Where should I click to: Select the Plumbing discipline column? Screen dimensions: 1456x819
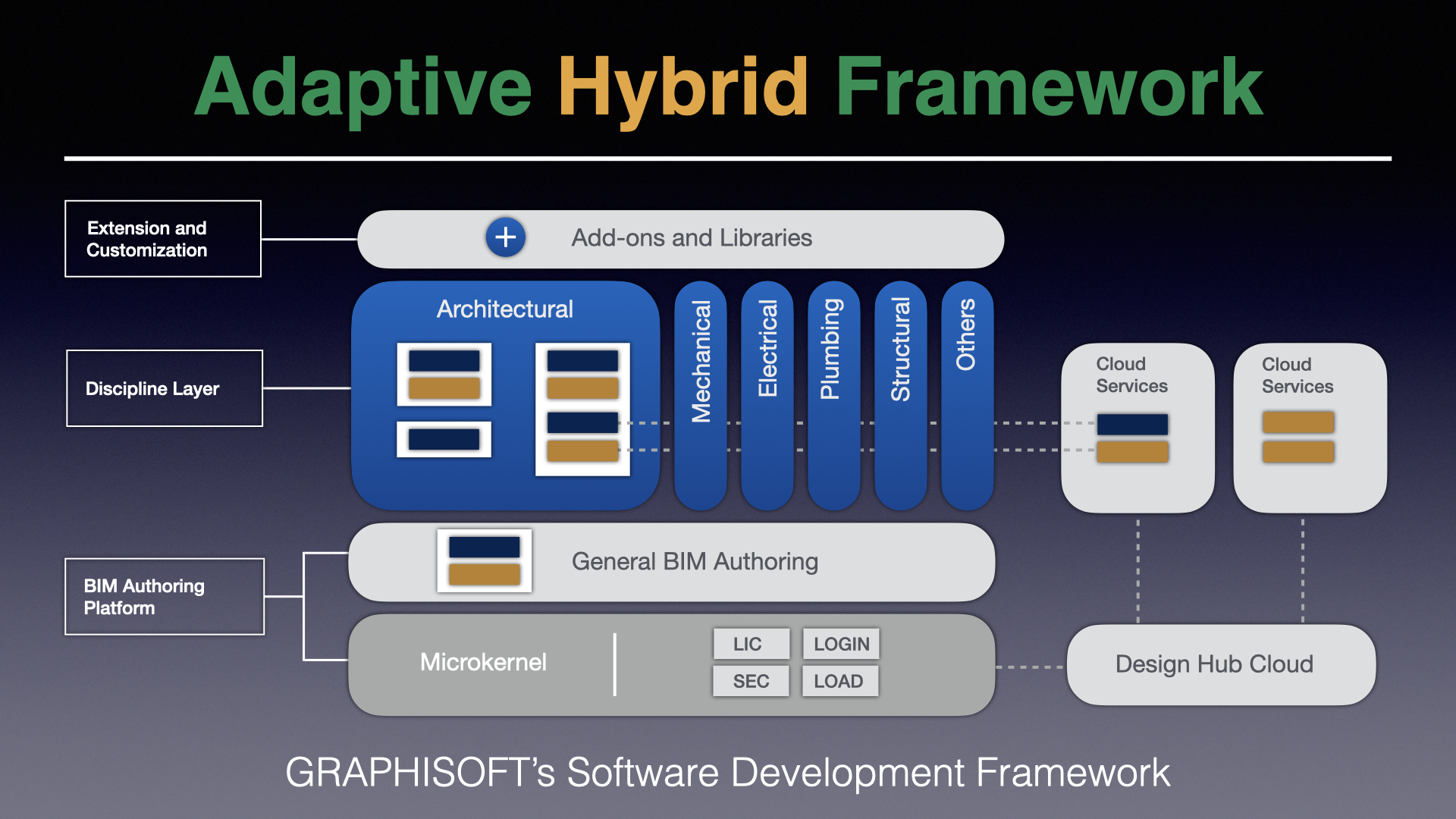[833, 394]
